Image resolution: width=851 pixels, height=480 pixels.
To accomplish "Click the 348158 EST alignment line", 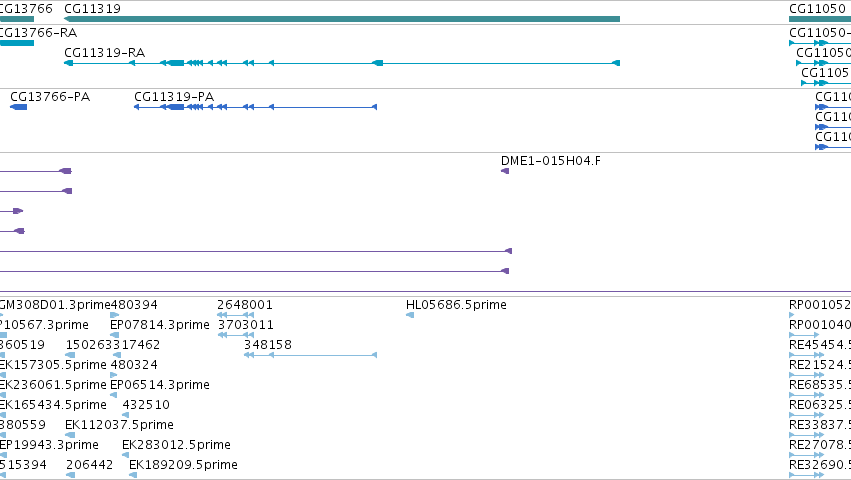I will 310,355.
